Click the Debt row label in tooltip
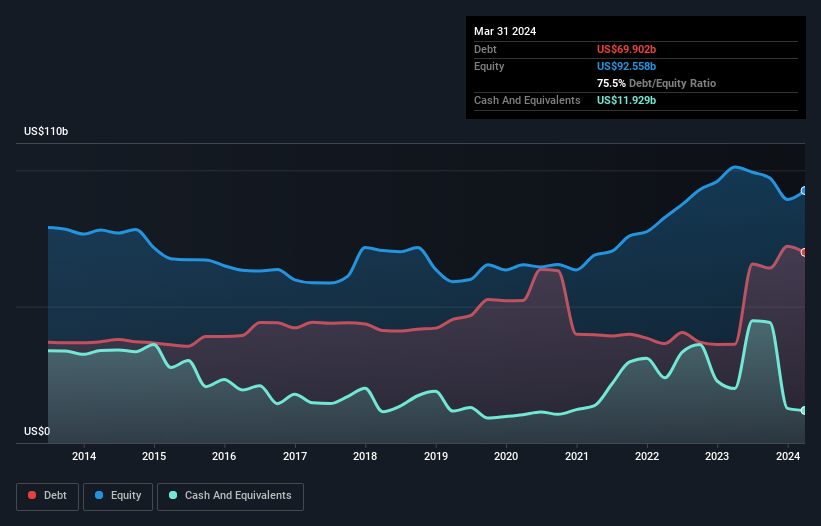This screenshot has width=821, height=526. pyautogui.click(x=485, y=49)
